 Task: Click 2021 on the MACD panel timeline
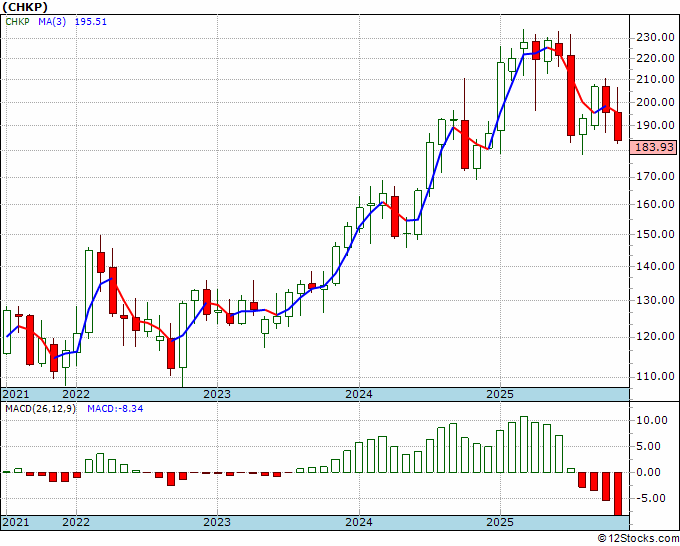pyautogui.click(x=16, y=522)
